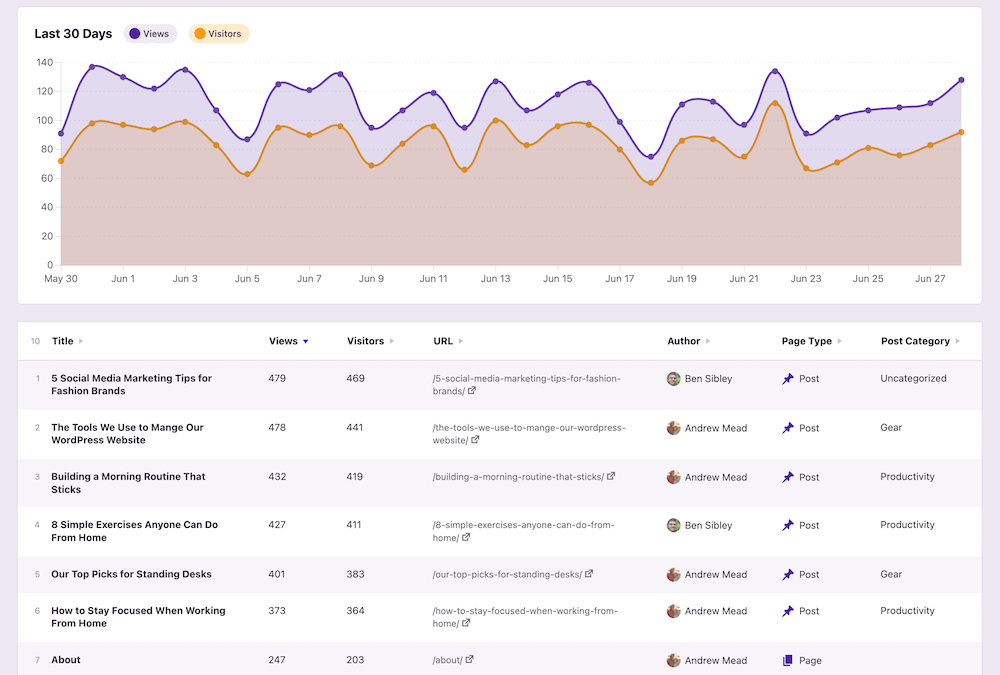
Task: Open the Views column sort dropdown
Action: (x=303, y=341)
